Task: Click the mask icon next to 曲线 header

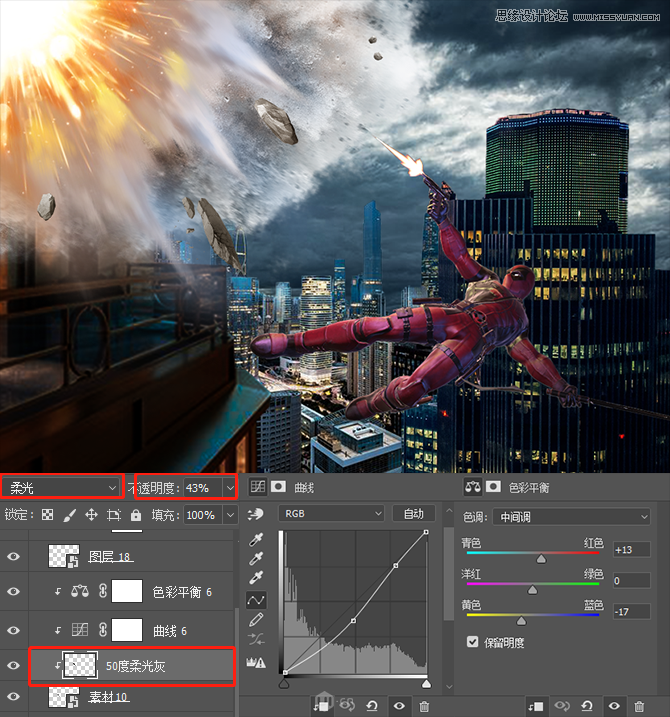Action: (x=278, y=487)
